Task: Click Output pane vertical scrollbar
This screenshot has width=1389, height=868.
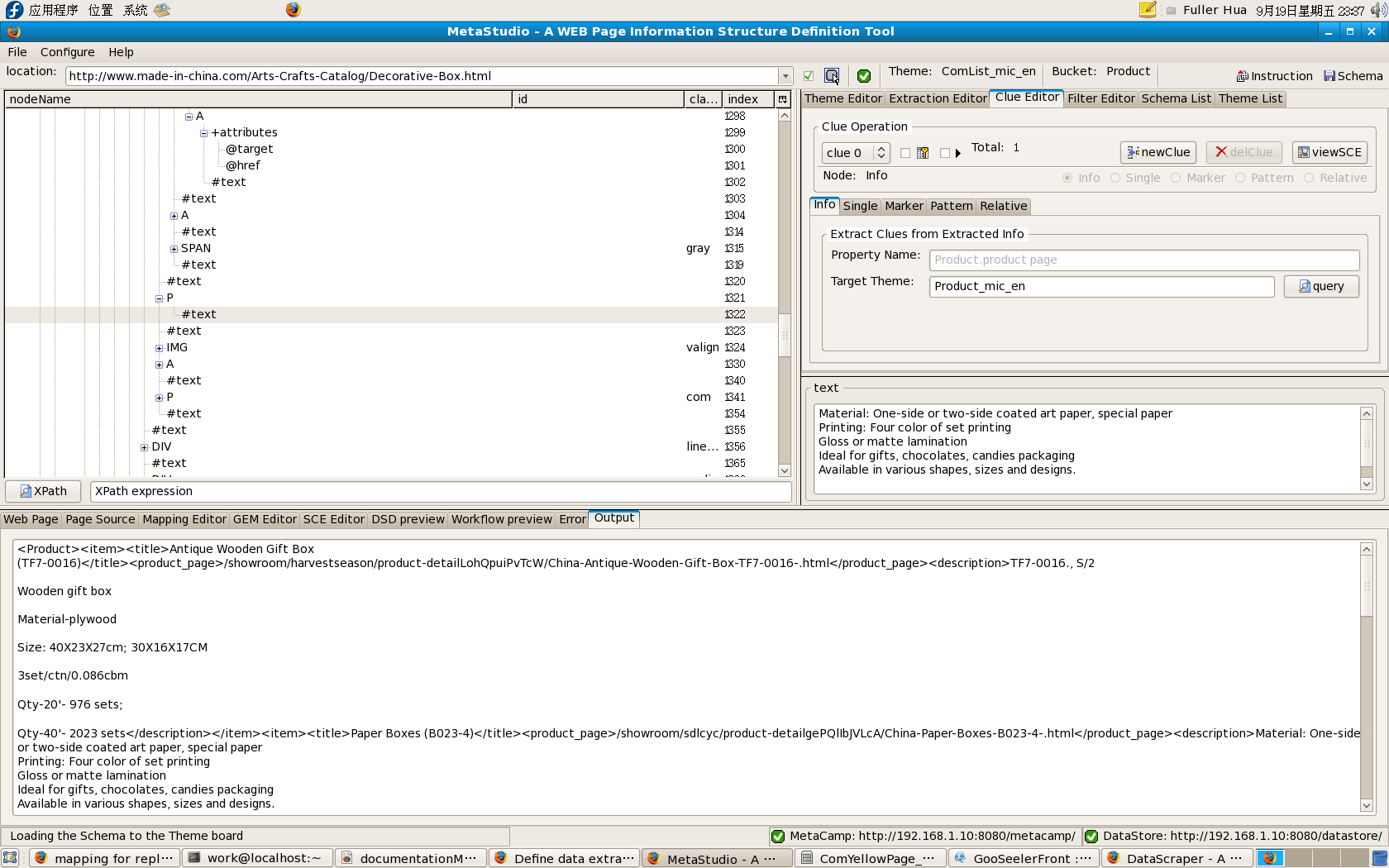Action: pyautogui.click(x=1367, y=677)
